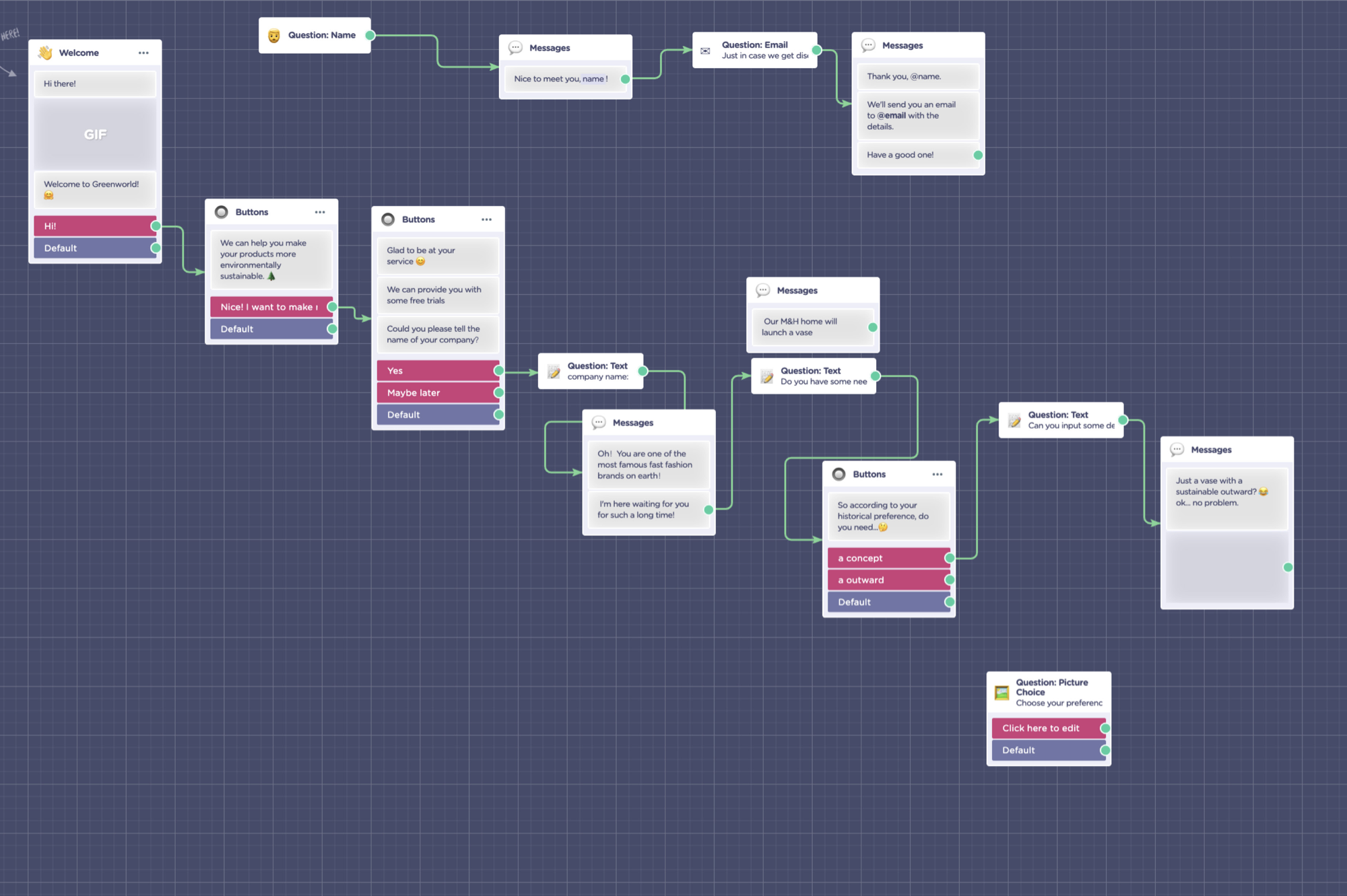Open the Welcome block three-dot menu
This screenshot has width=1347, height=896.
click(143, 53)
